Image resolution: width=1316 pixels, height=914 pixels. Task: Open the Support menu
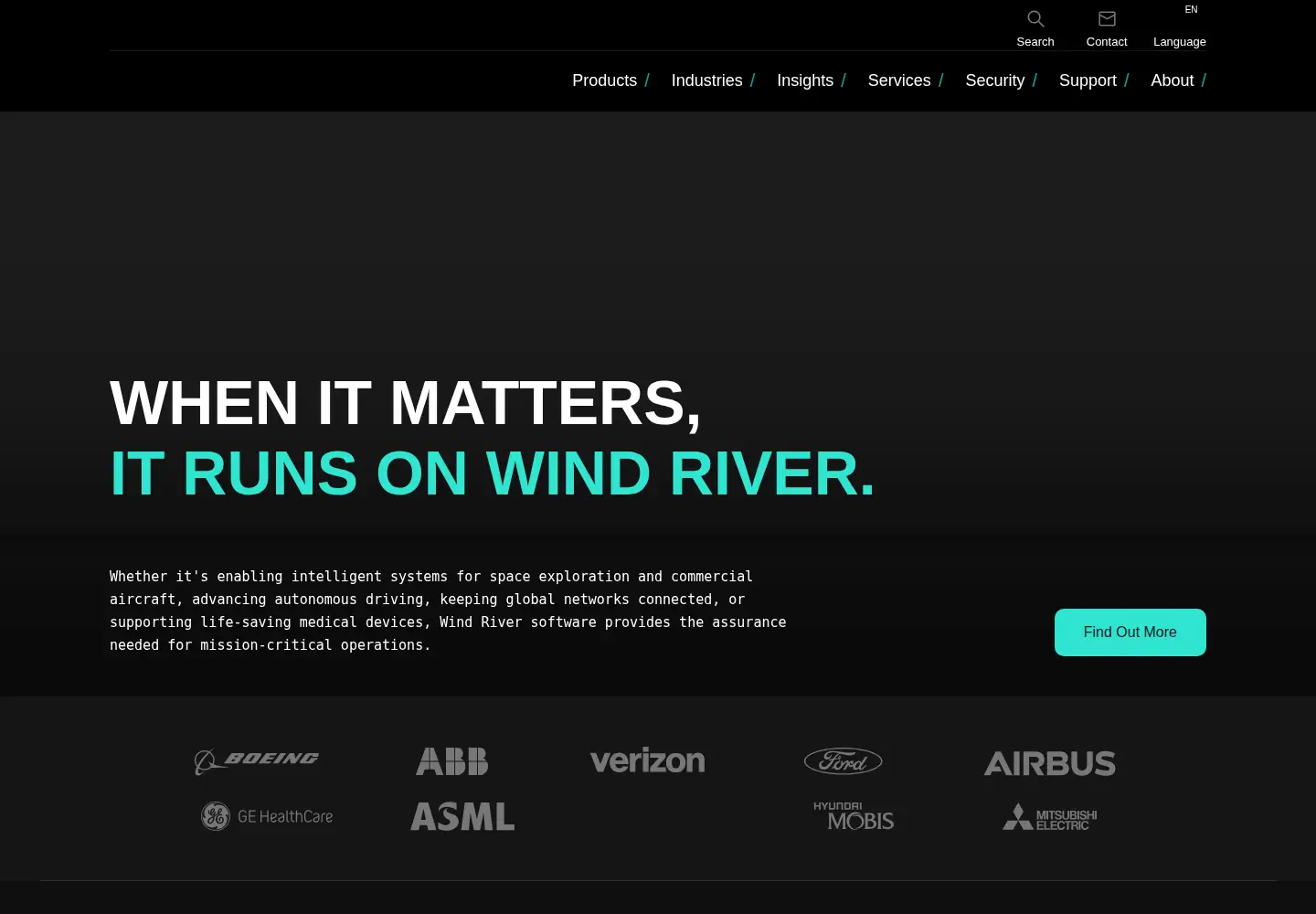(1094, 80)
